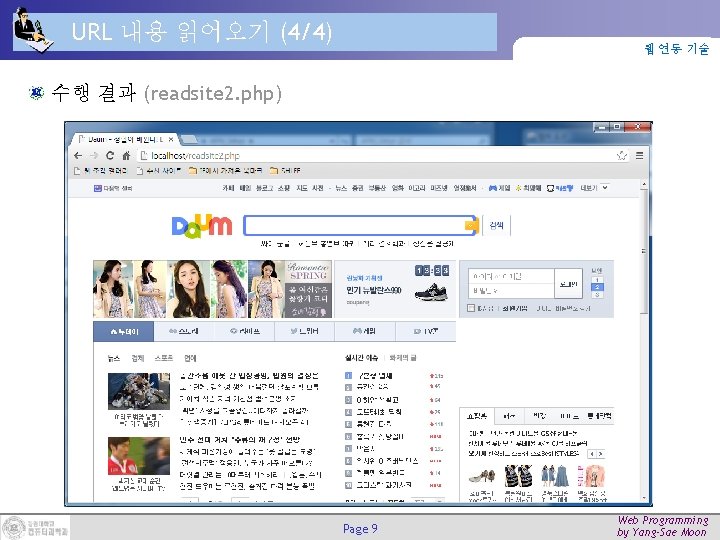
Task: Select the first shopping box tab
Action: (x=476, y=416)
